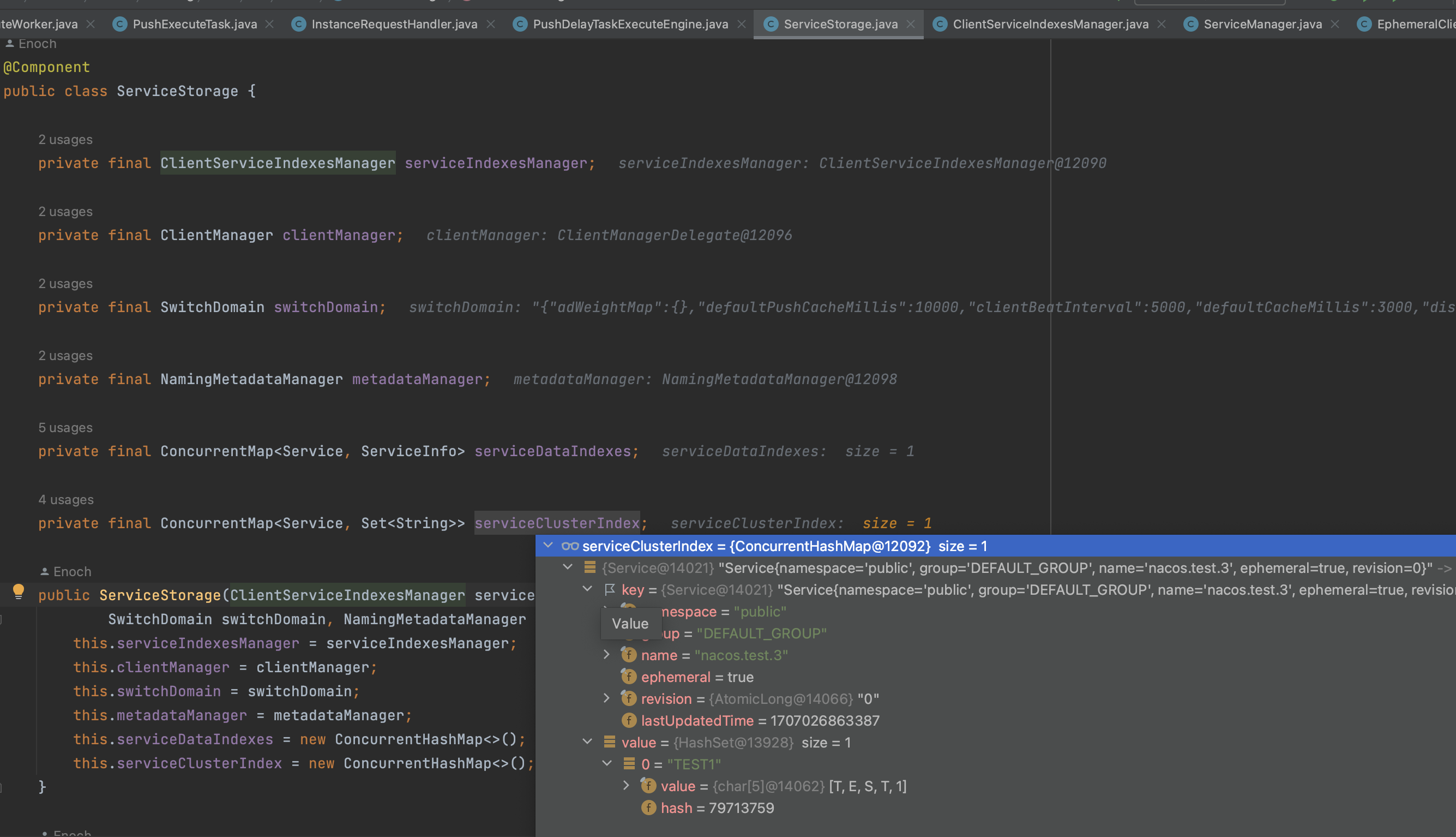Collapse the serviceClusterIndex root node
Viewport: 1456px width, 837px height.
(548, 546)
